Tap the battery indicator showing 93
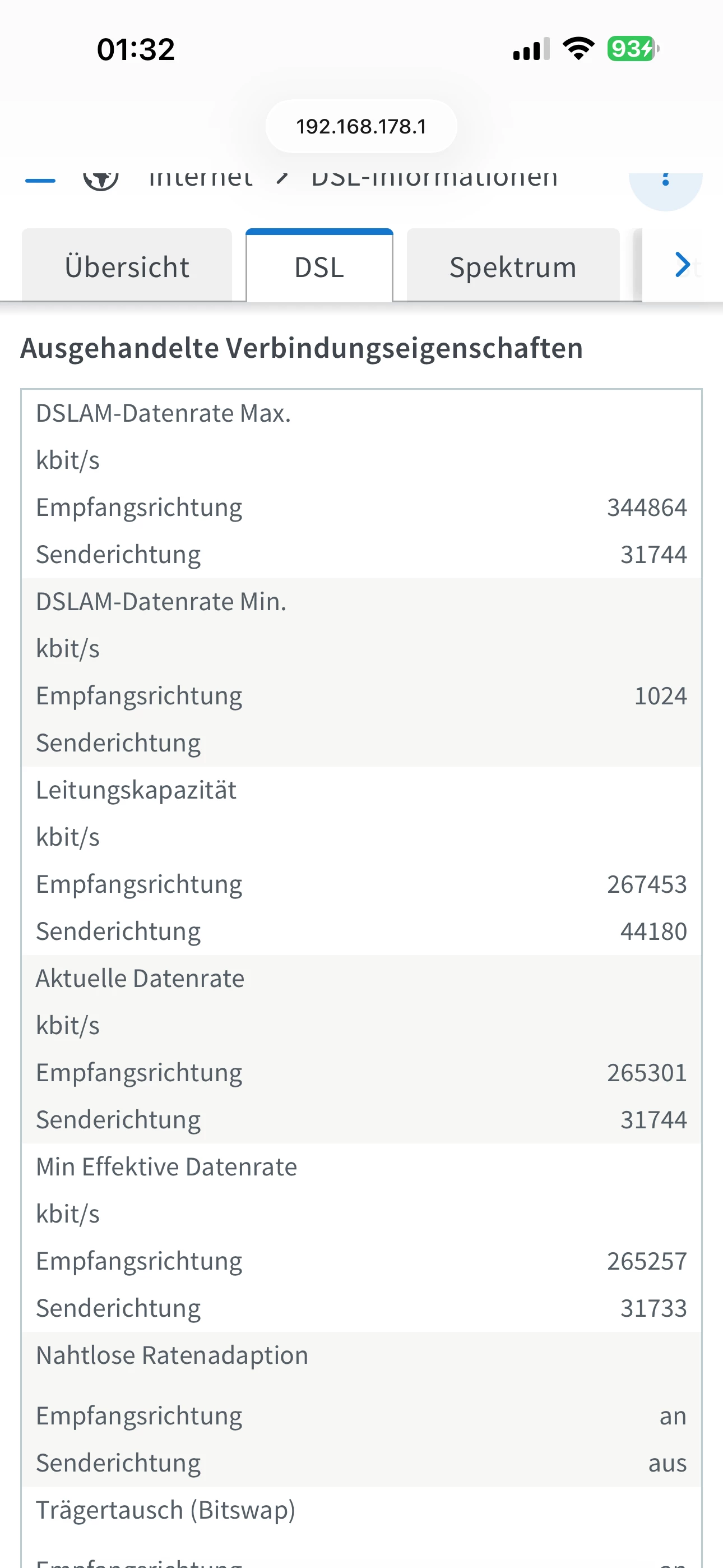 tap(632, 49)
